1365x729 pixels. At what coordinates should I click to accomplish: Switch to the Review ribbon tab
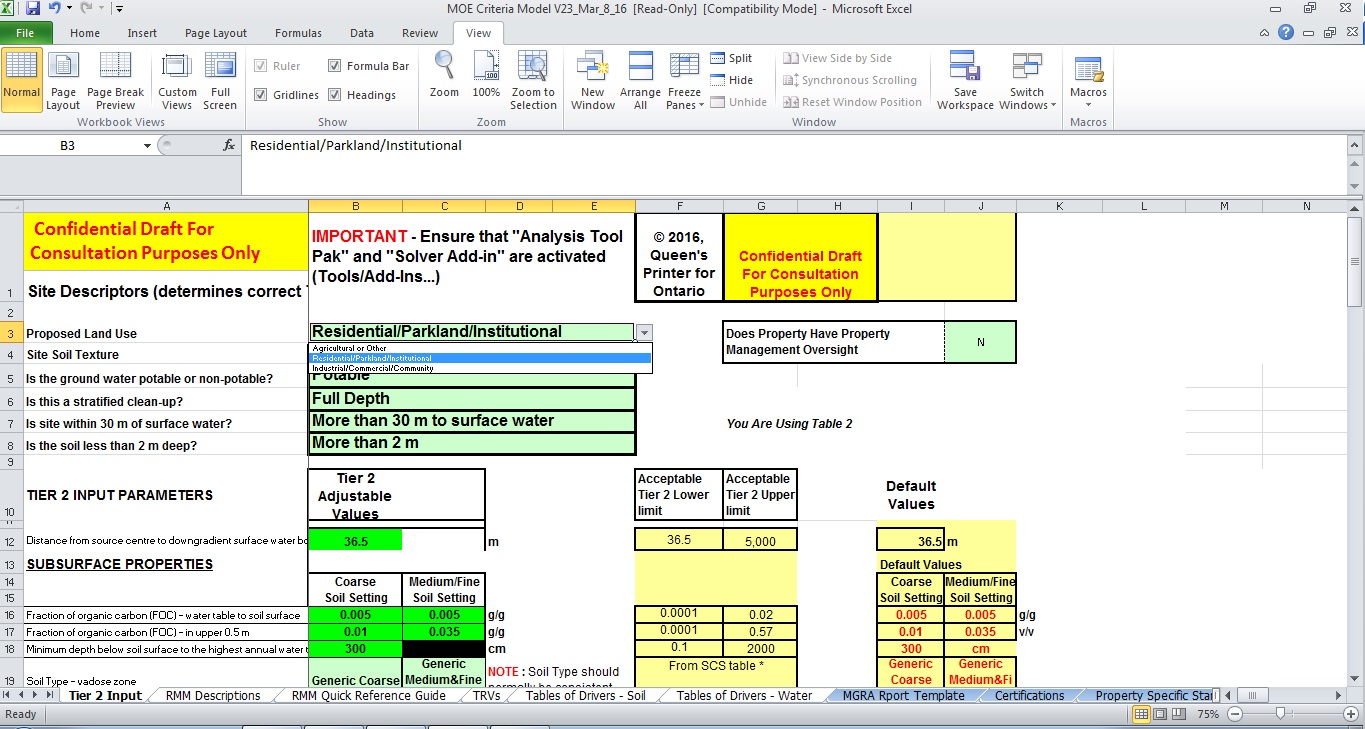(420, 33)
